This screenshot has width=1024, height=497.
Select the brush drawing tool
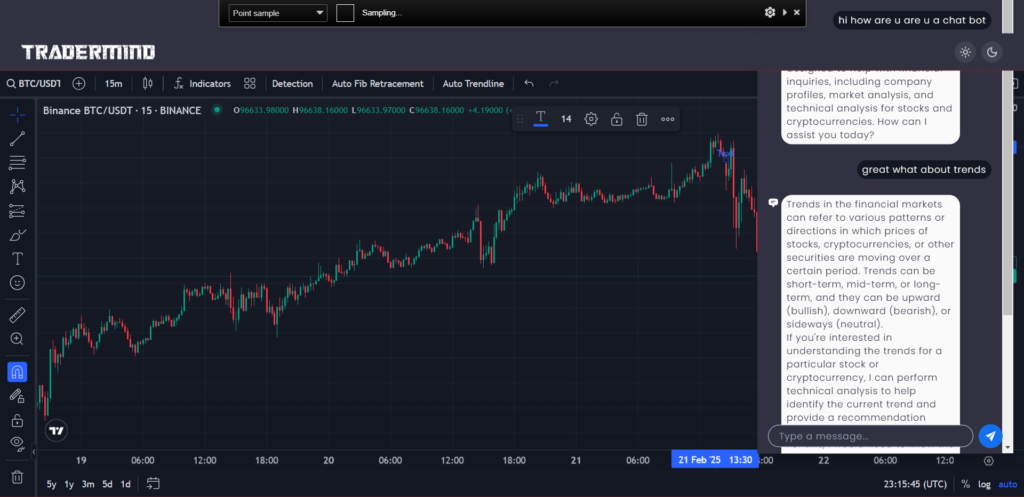coord(18,235)
